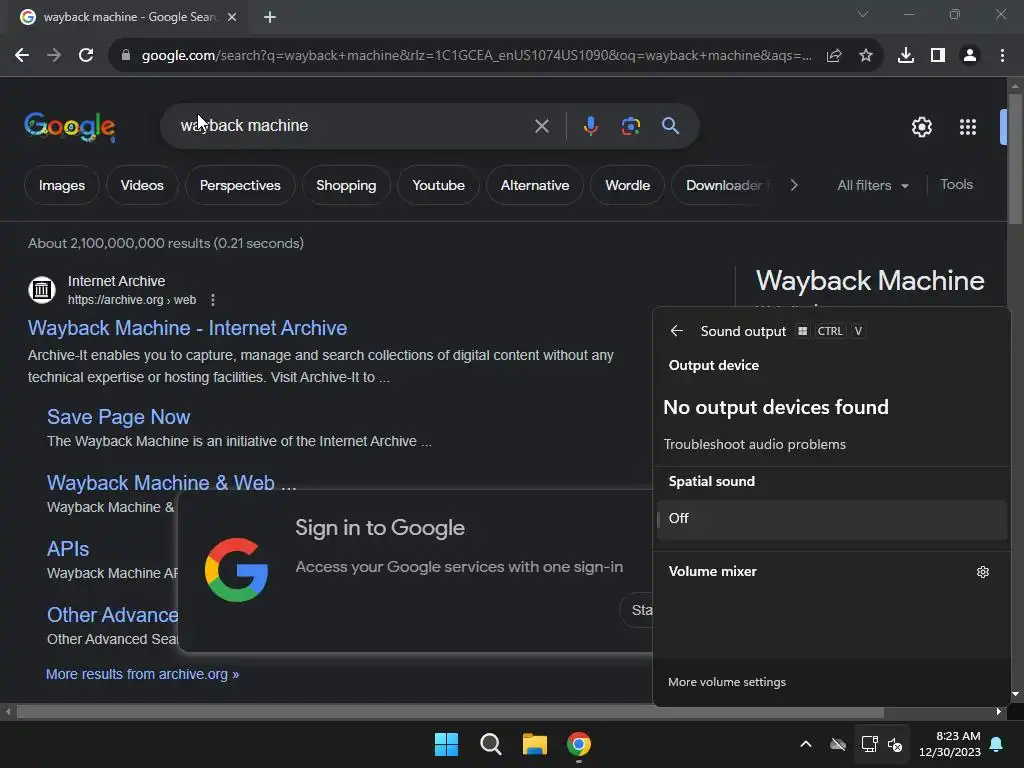Open the tab search chevron in the title bar

click(863, 14)
